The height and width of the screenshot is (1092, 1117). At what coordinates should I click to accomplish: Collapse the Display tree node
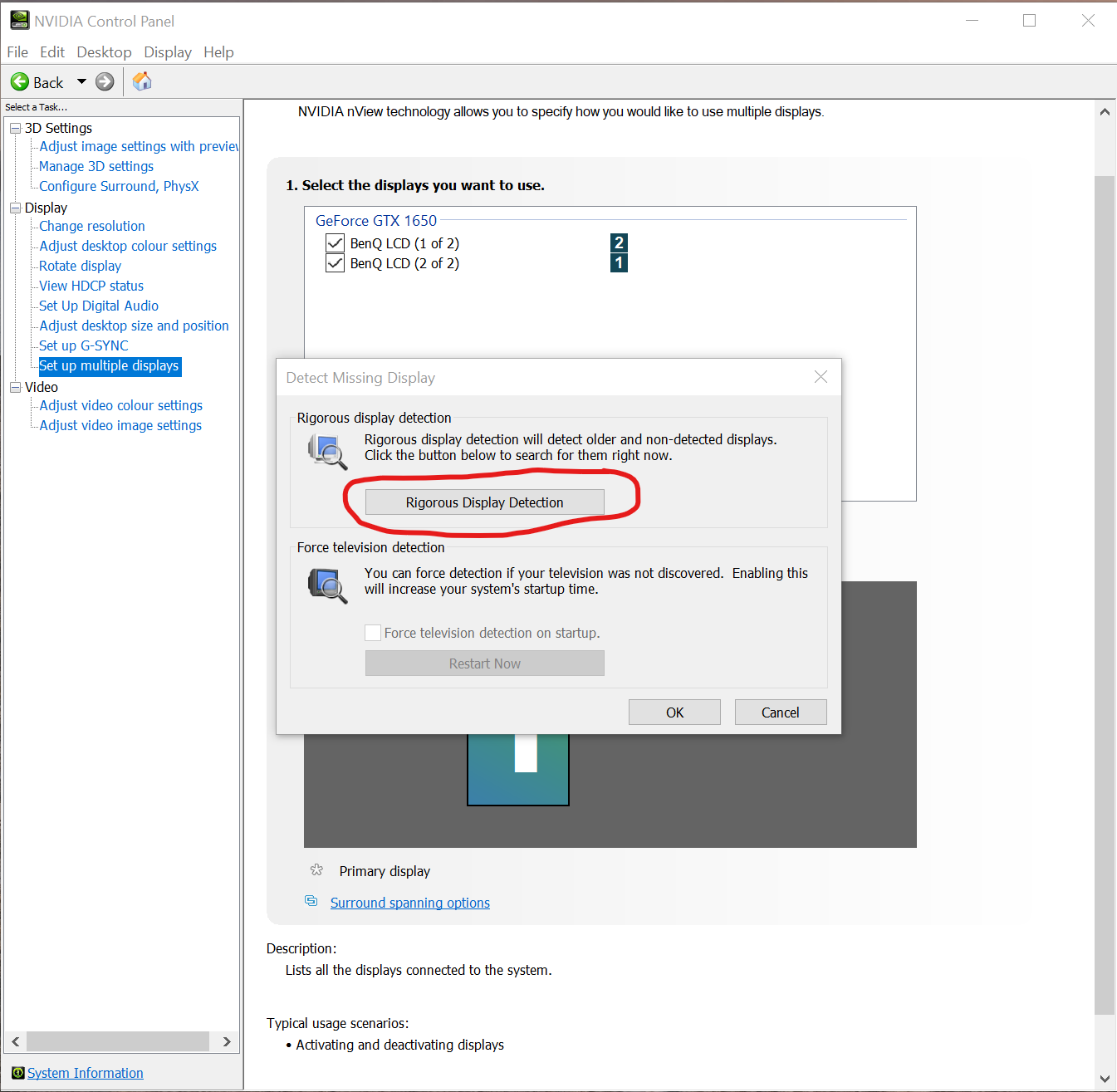click(x=15, y=208)
